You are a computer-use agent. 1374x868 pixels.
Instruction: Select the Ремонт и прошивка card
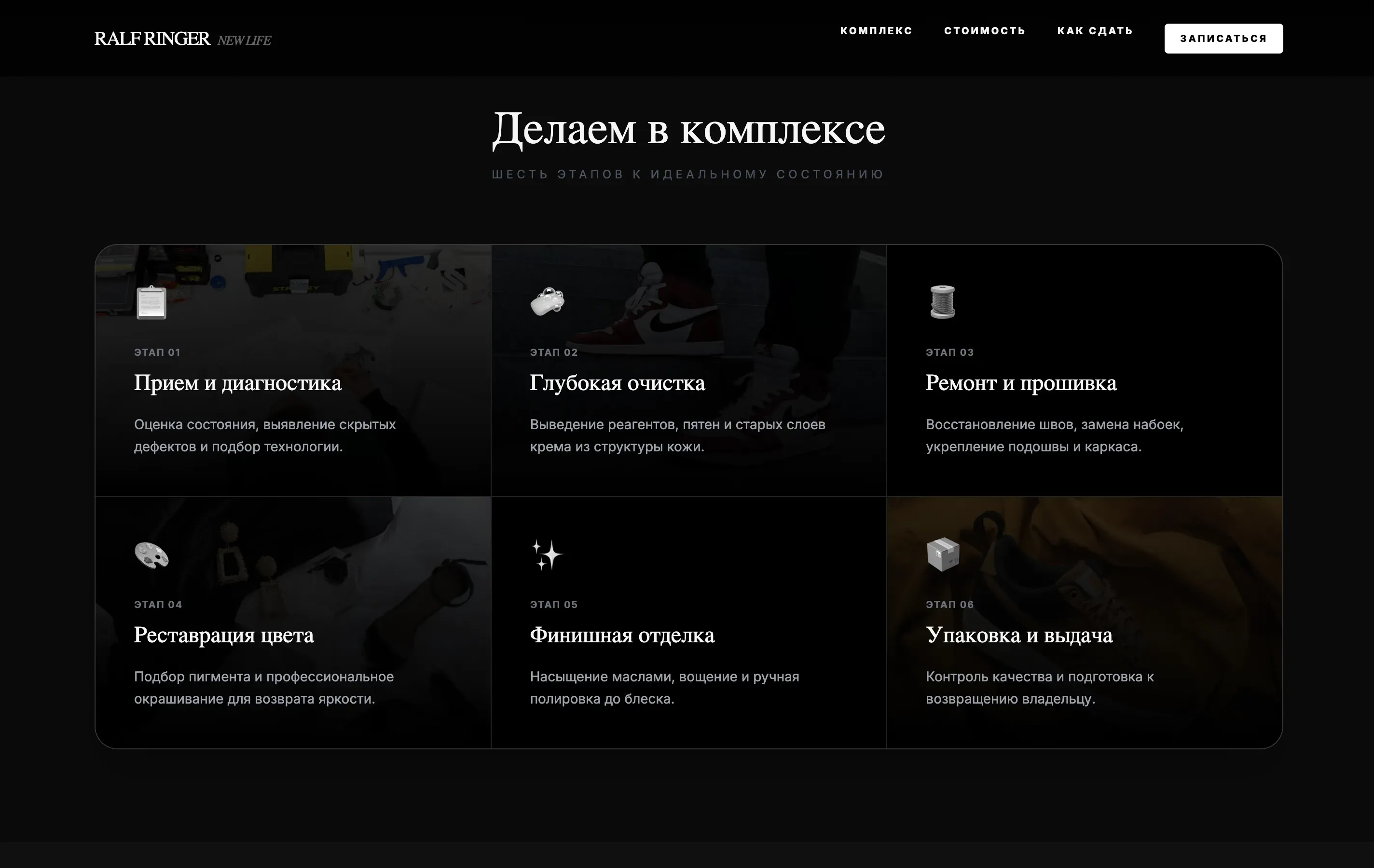1021,383
